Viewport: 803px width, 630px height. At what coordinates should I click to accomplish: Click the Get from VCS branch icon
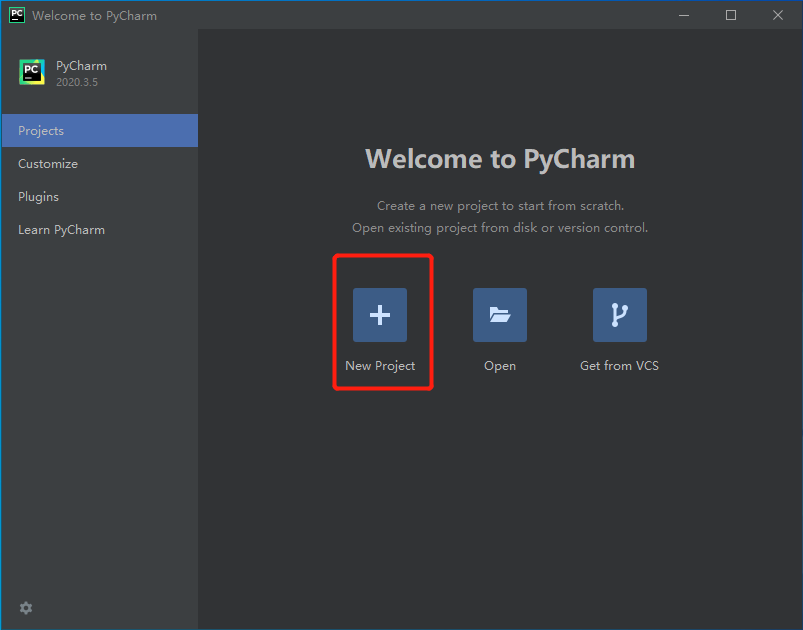pyautogui.click(x=620, y=314)
